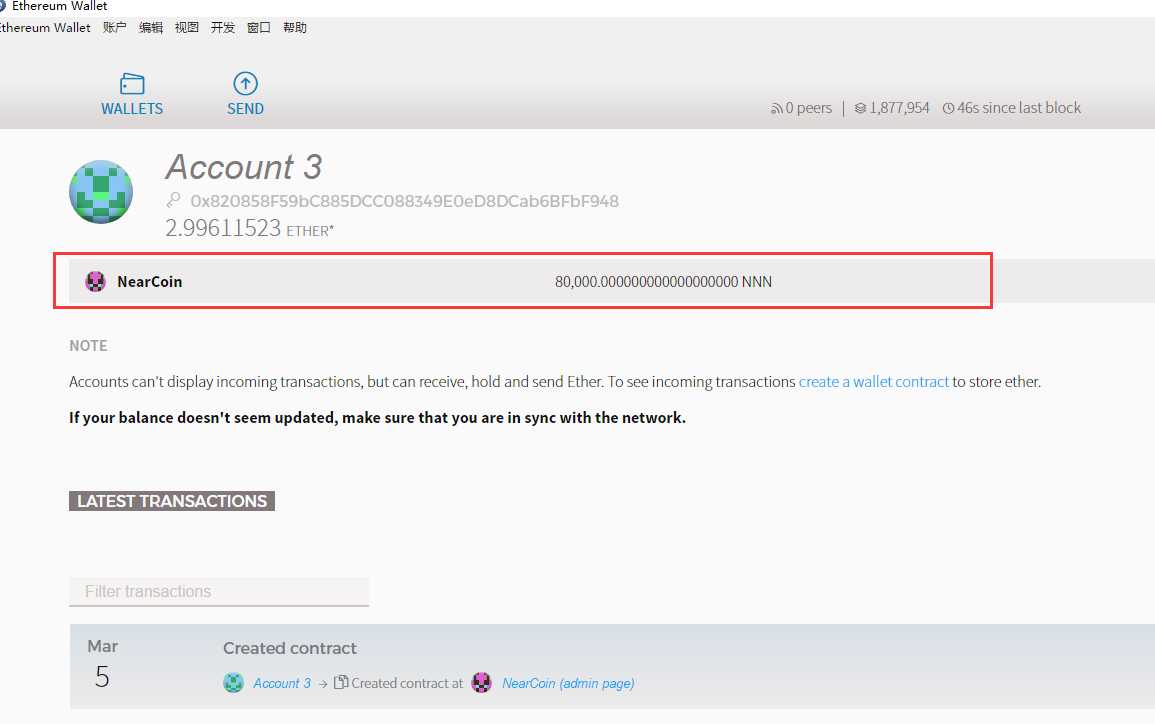Click the NearCoin token identicon
The width and height of the screenshot is (1155, 724).
(x=96, y=281)
